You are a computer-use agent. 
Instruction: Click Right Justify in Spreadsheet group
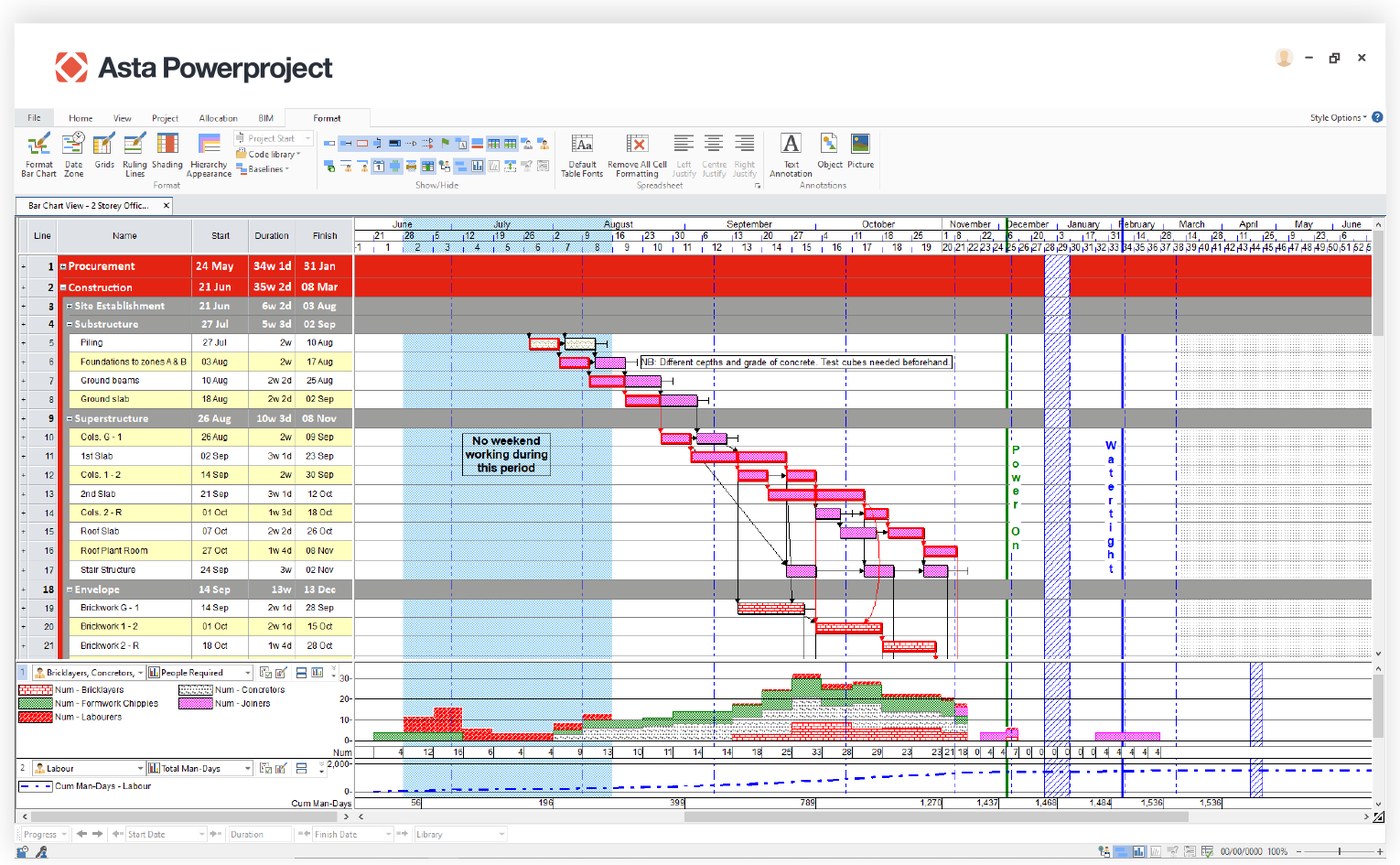[745, 154]
